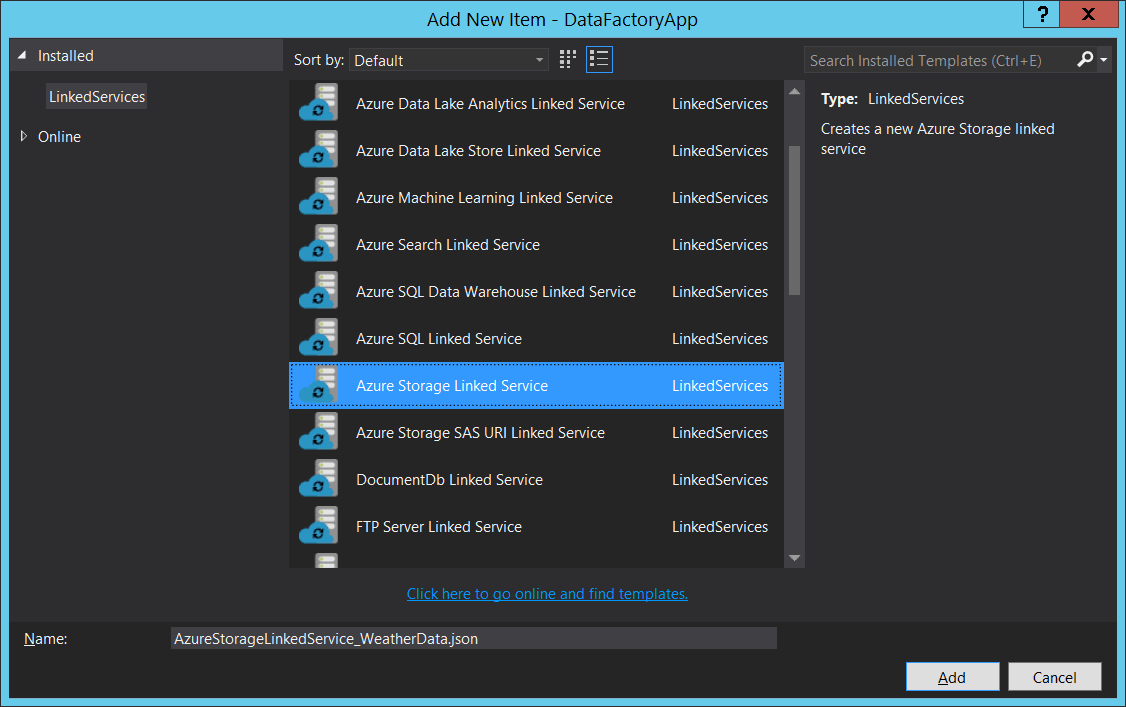The height and width of the screenshot is (707, 1126).
Task: Click the Azure SQL Linked Service icon
Action: [x=319, y=337]
